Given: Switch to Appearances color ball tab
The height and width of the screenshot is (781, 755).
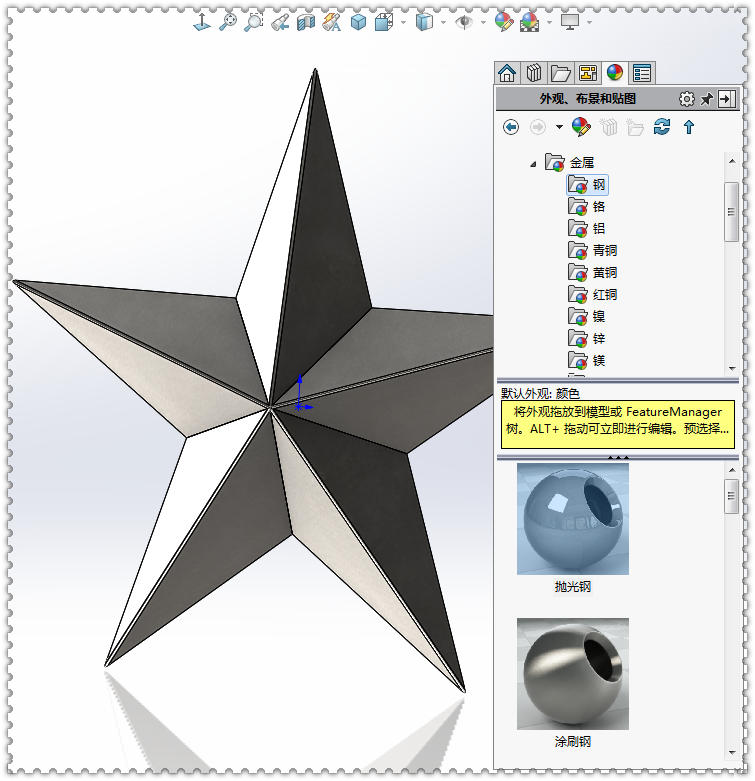Looking at the screenshot, I should coord(615,73).
